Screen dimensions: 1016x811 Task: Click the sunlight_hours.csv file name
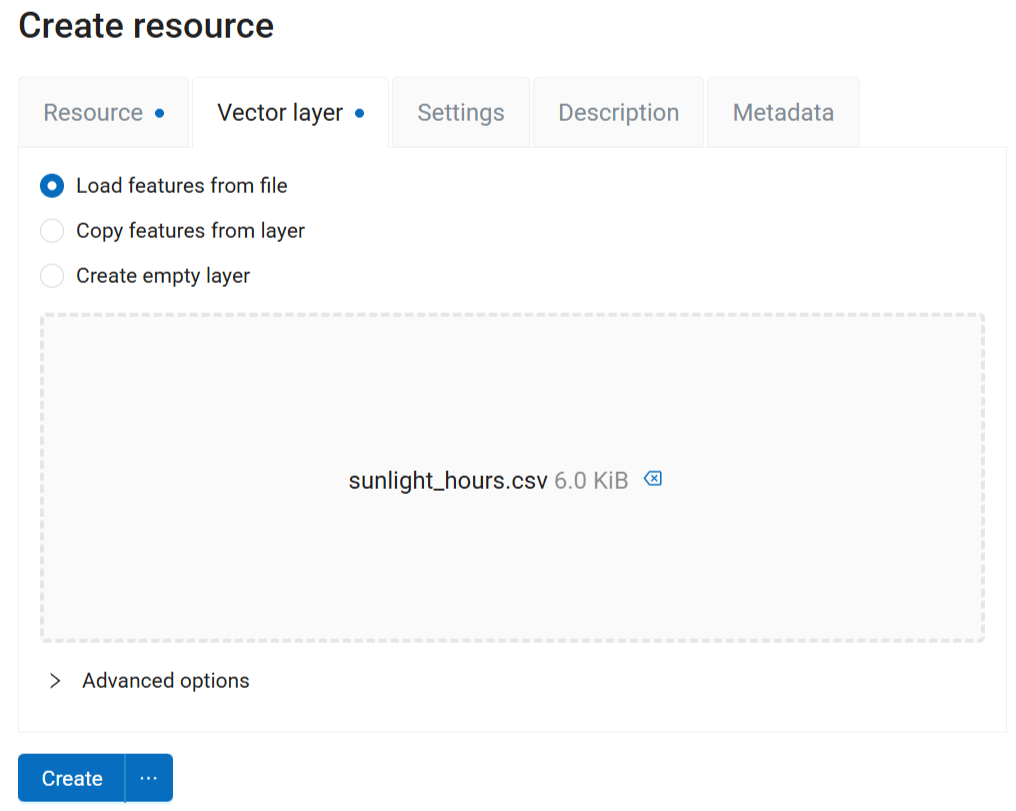point(448,481)
